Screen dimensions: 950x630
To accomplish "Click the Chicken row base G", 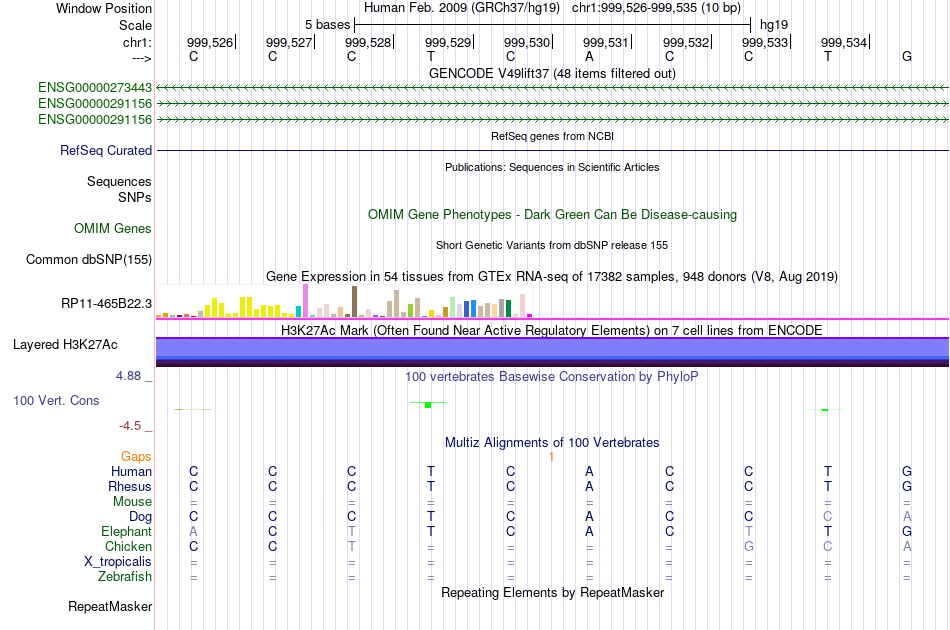I will pos(749,546).
